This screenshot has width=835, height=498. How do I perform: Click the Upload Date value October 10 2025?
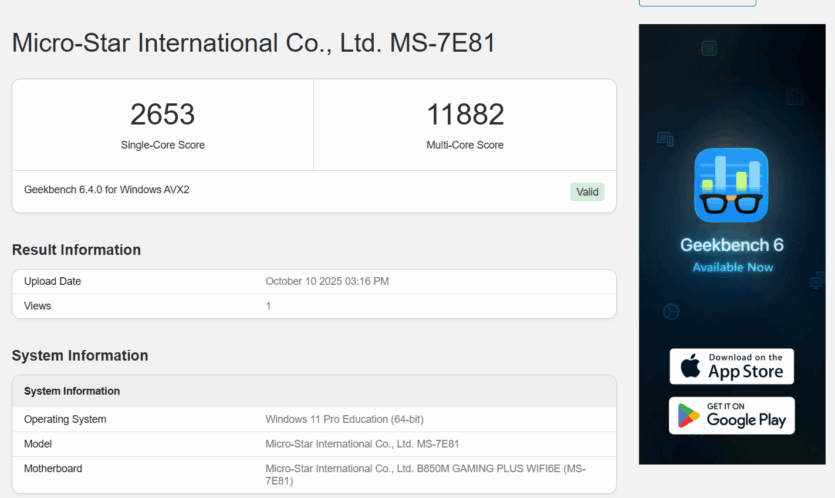[x=327, y=281]
